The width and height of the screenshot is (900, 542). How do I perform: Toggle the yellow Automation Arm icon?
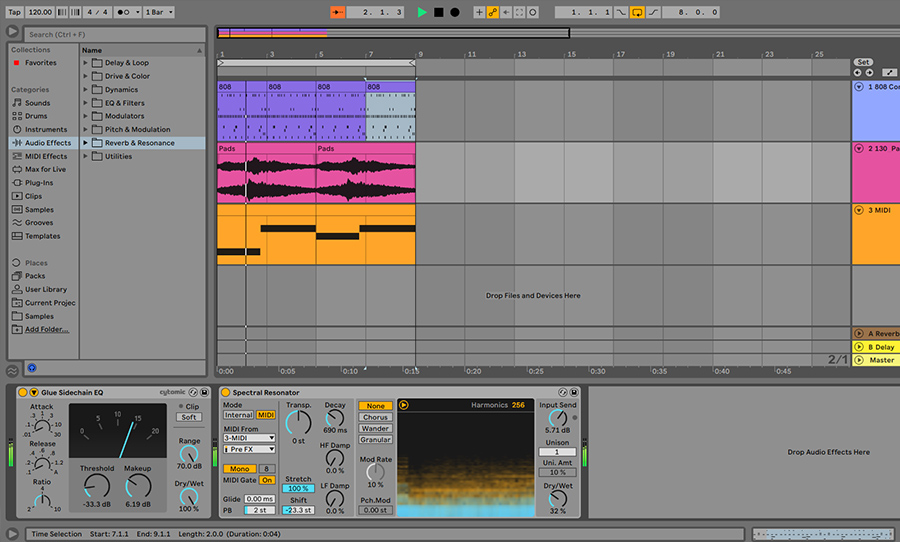click(492, 12)
